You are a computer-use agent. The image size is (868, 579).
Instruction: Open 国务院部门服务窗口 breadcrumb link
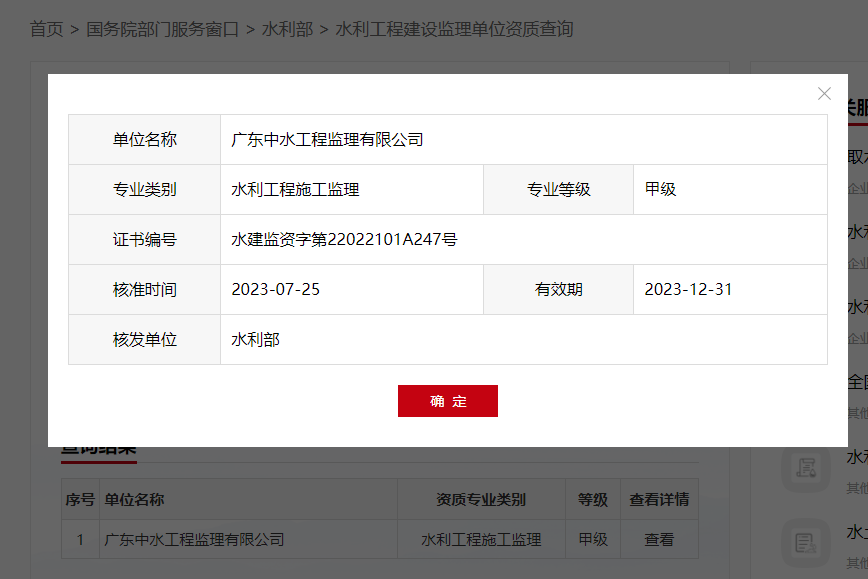[x=162, y=29]
